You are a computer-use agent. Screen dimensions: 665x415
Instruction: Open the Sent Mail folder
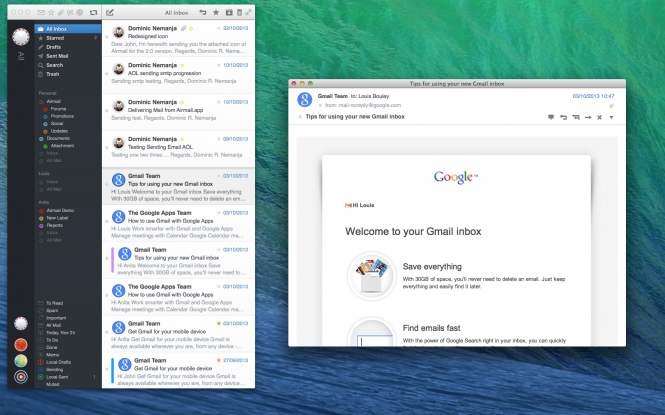(68, 56)
